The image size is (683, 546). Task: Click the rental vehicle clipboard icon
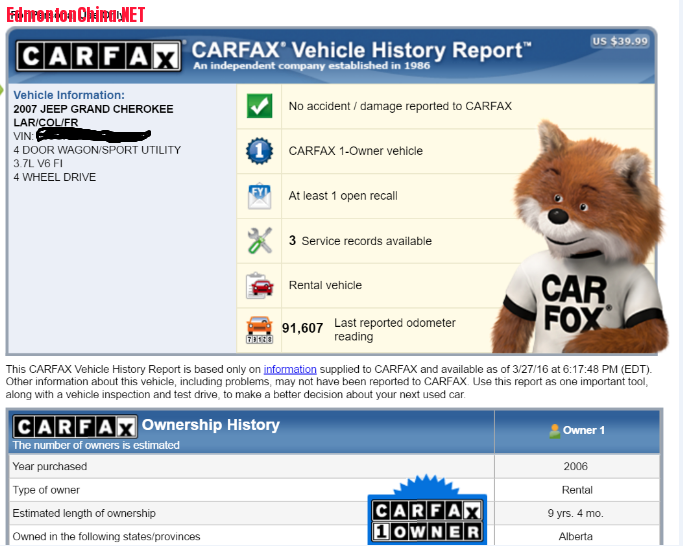pyautogui.click(x=259, y=285)
